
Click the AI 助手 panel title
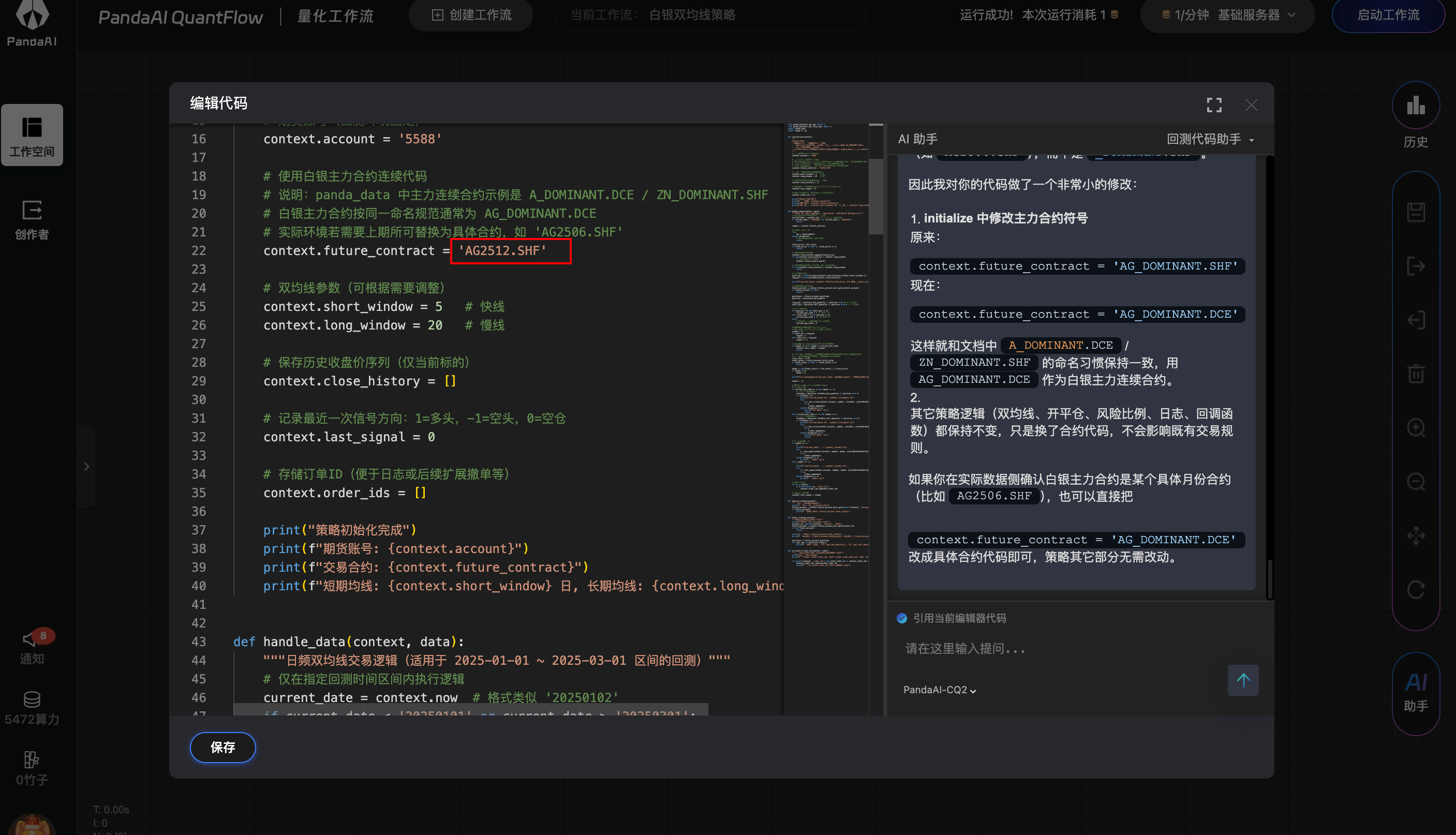point(917,139)
